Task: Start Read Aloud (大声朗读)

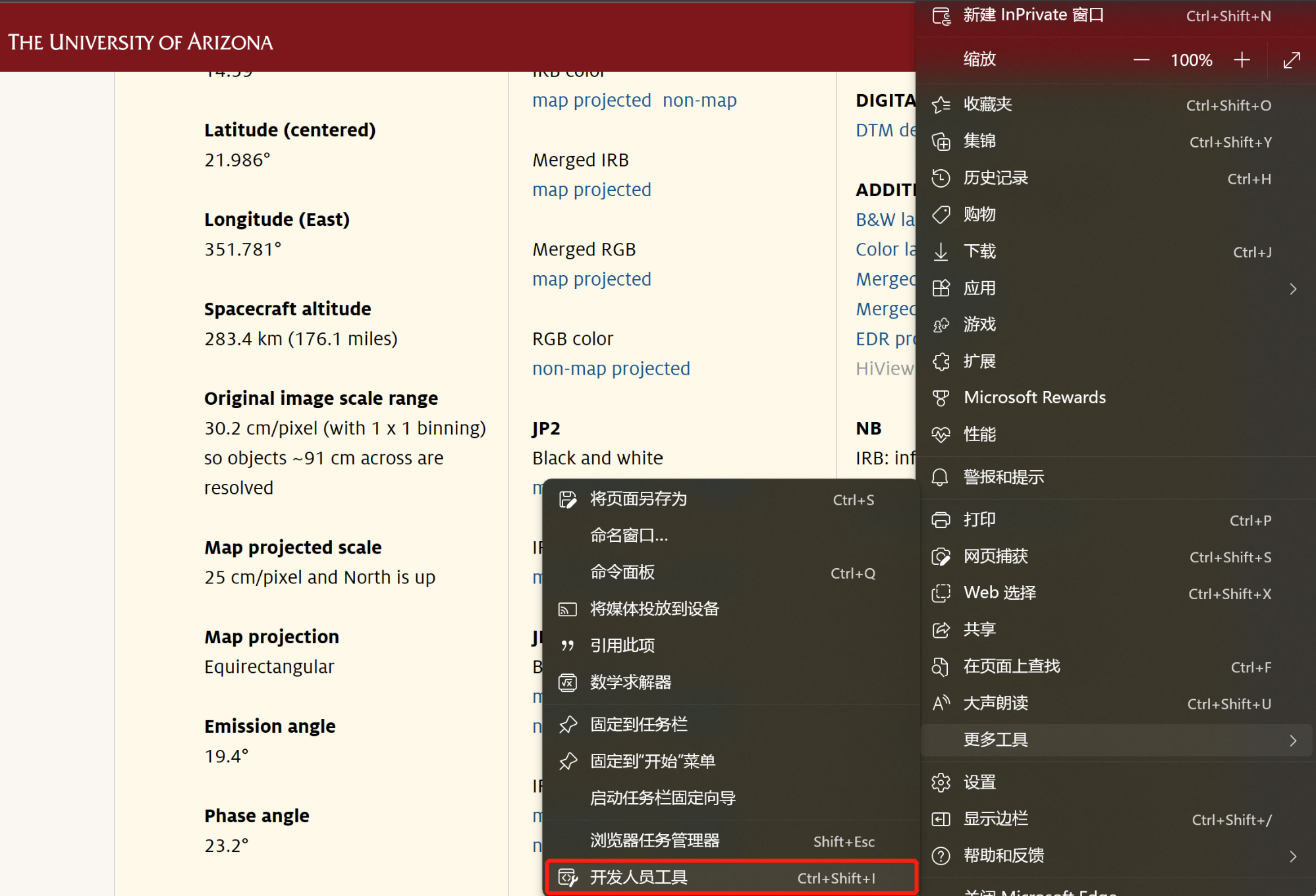Action: [x=995, y=703]
